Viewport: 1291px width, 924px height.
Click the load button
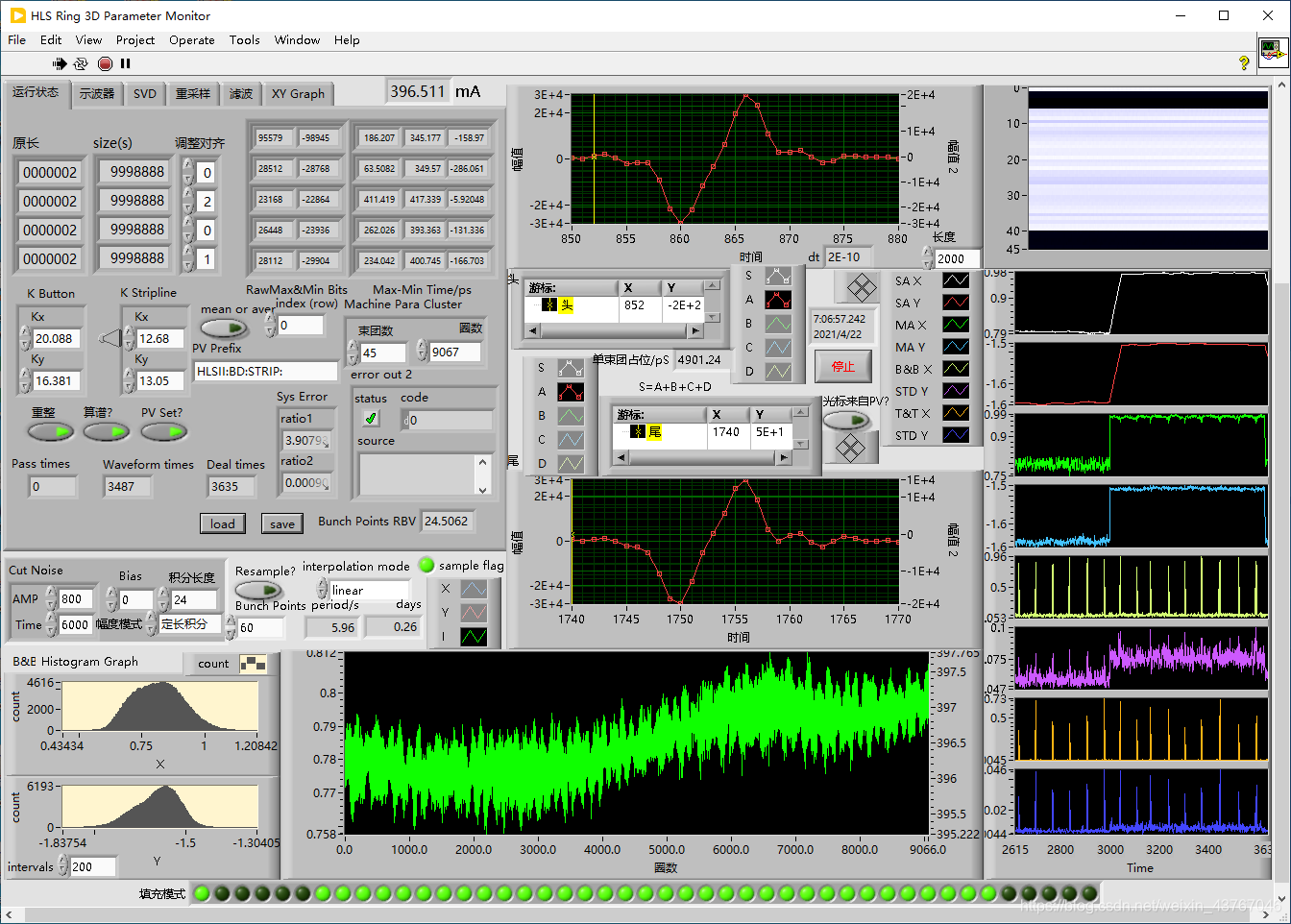(x=222, y=523)
